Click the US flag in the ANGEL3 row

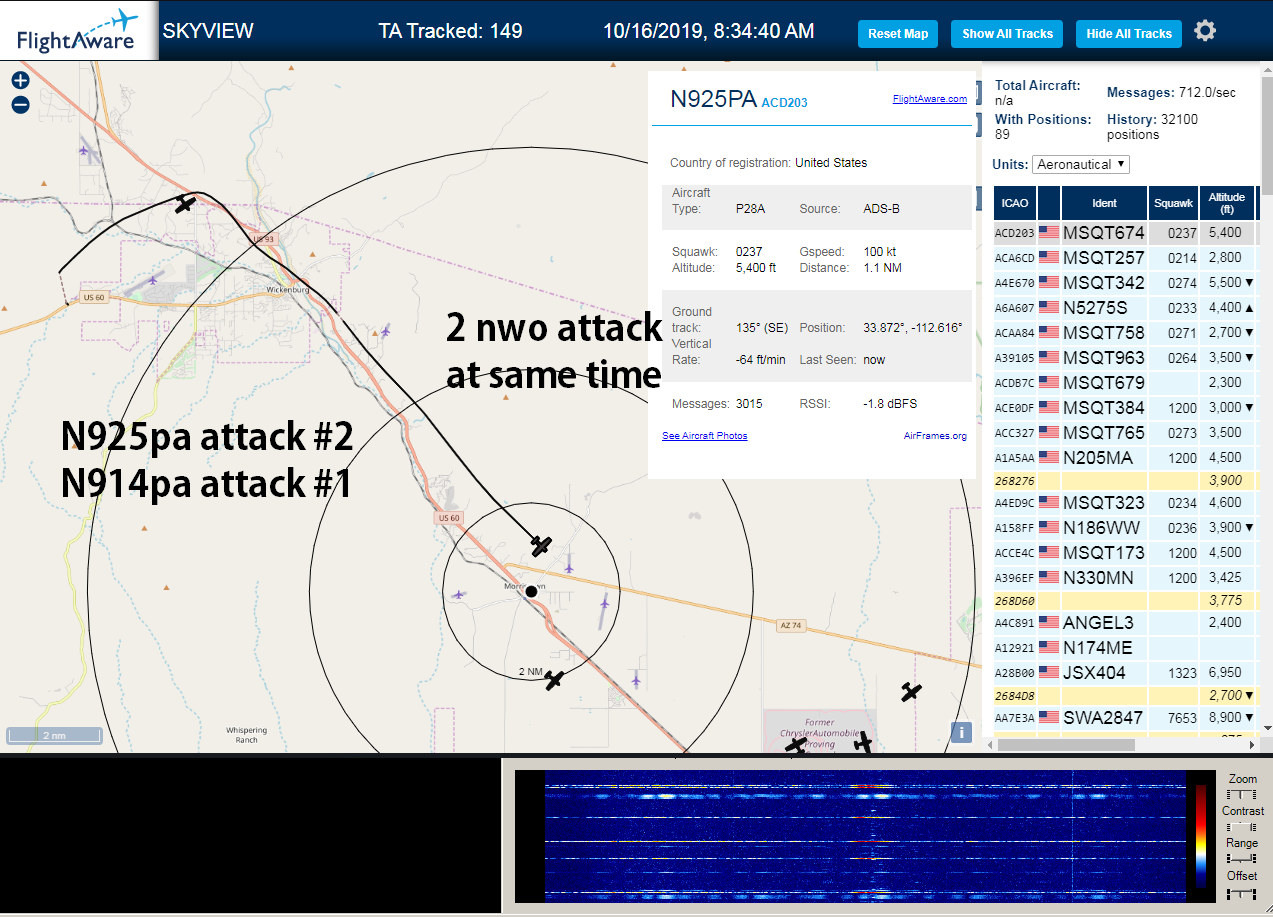coord(1049,623)
